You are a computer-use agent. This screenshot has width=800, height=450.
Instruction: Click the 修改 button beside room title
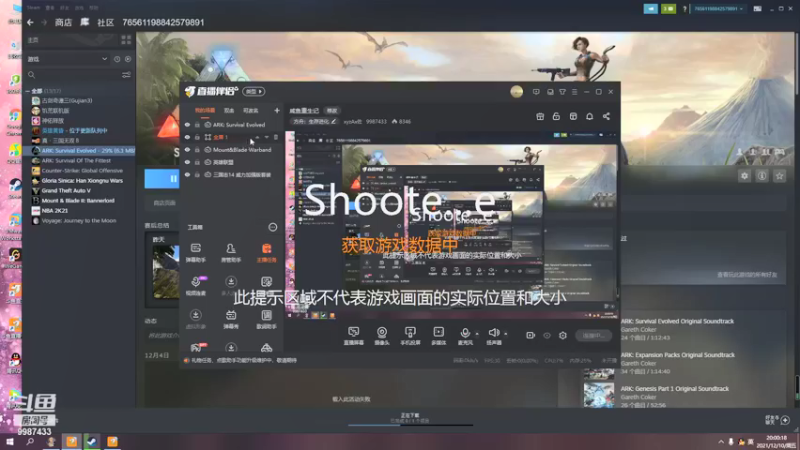[x=332, y=111]
